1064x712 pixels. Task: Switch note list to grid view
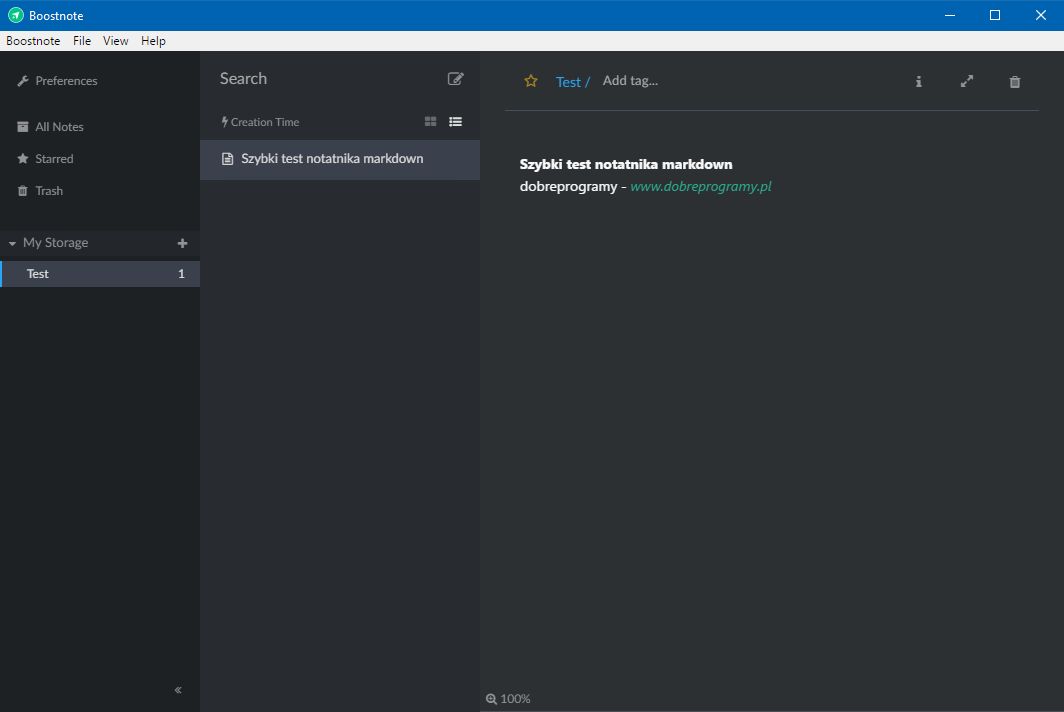click(430, 121)
